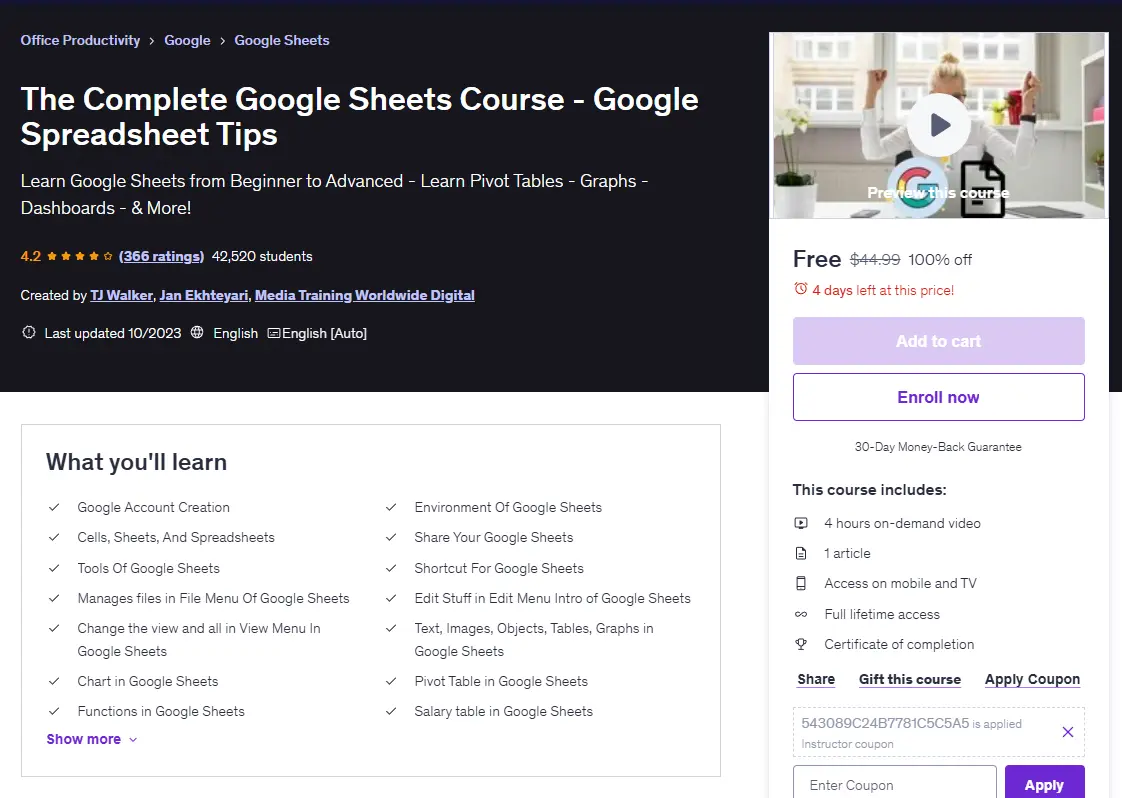Click checkmark beside Google Account Creation

point(54,507)
